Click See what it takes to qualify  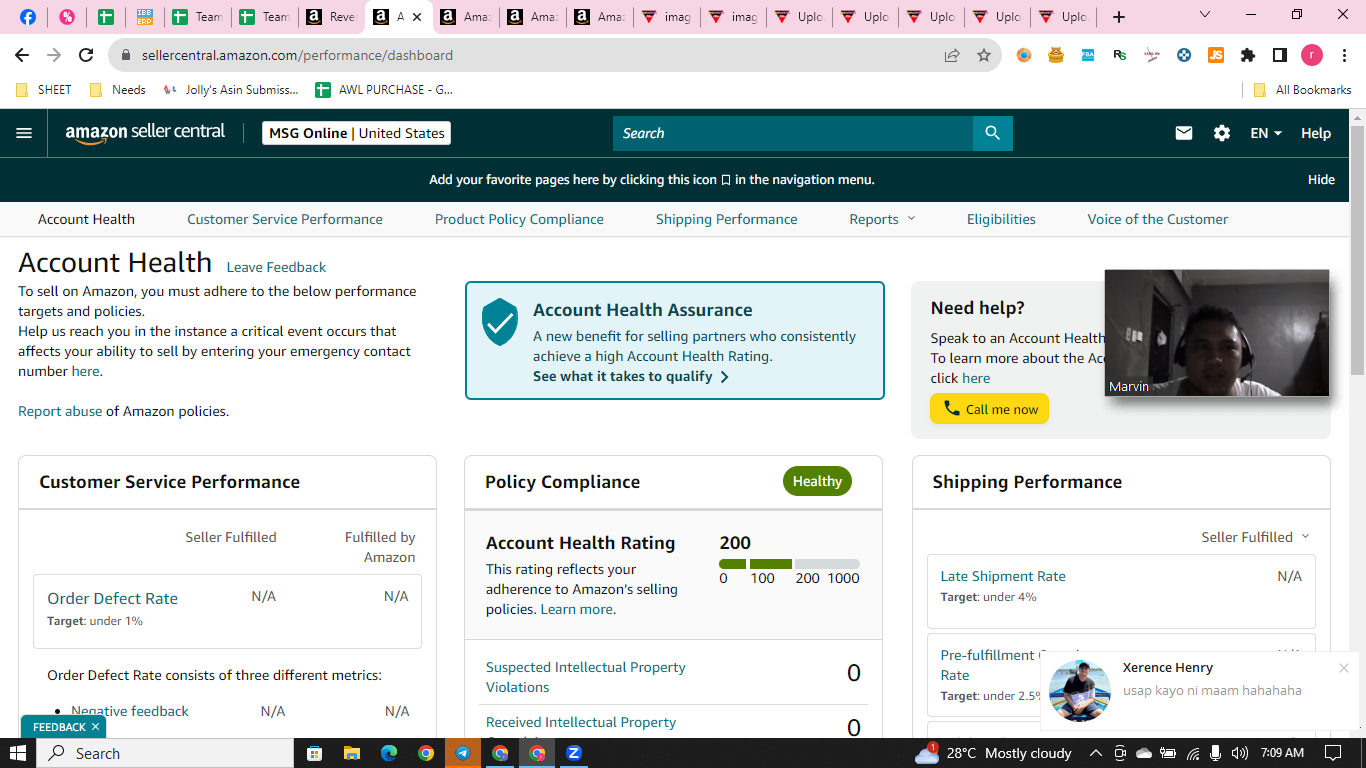click(x=631, y=376)
